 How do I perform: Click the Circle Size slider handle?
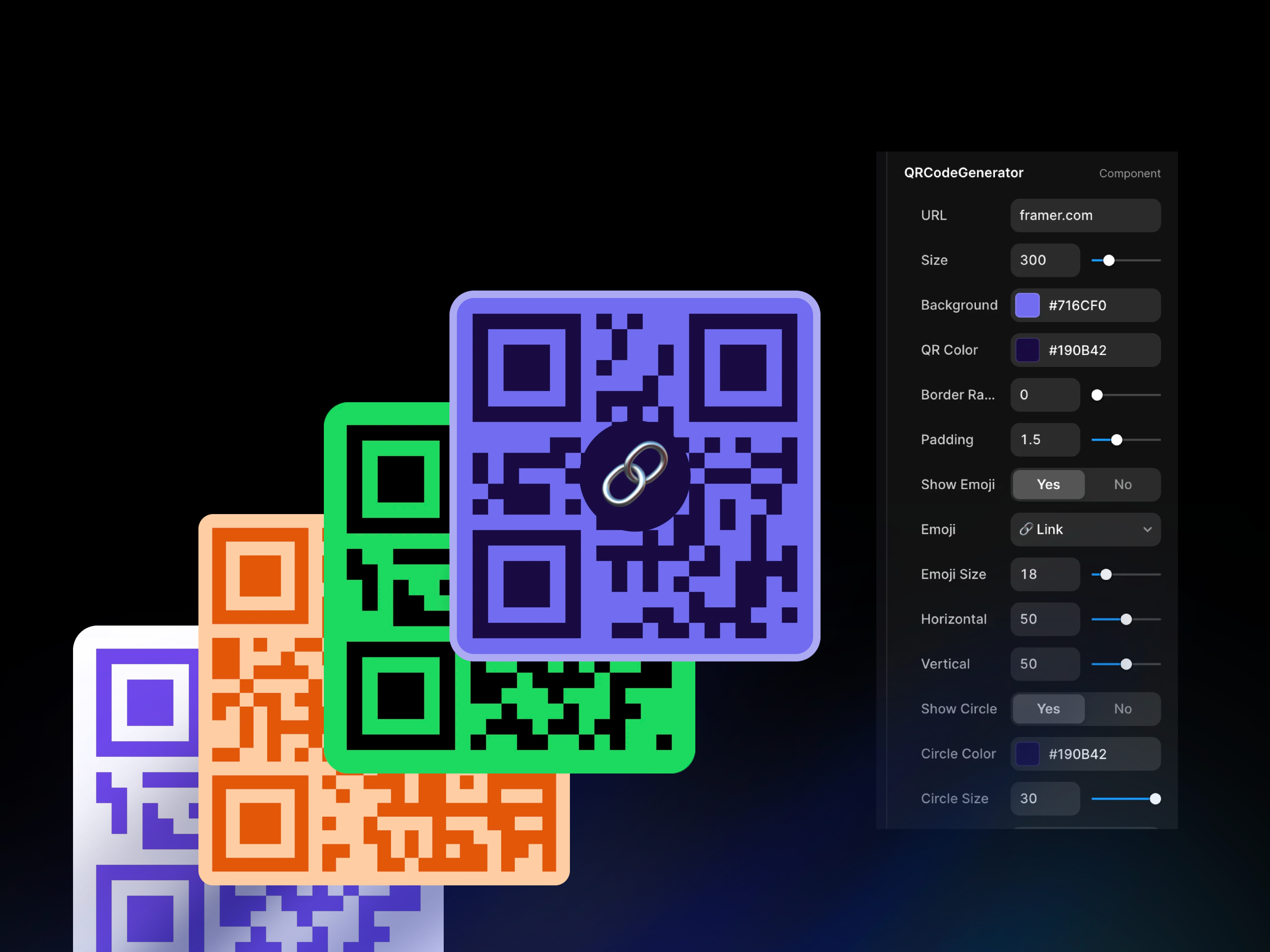point(1155,799)
